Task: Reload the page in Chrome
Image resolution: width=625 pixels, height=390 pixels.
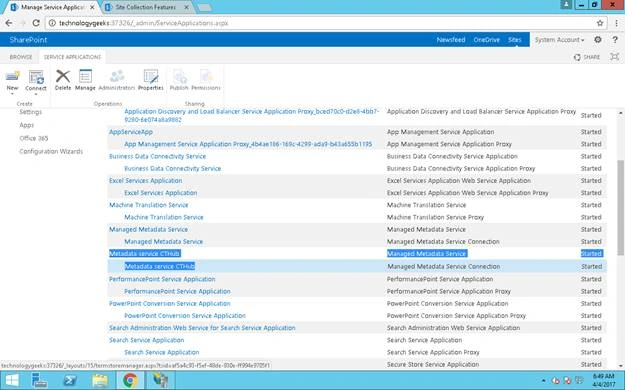Action: pos(36,23)
